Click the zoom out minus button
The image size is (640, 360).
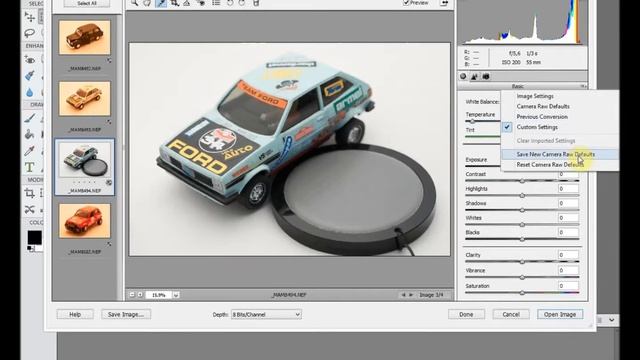[132, 295]
